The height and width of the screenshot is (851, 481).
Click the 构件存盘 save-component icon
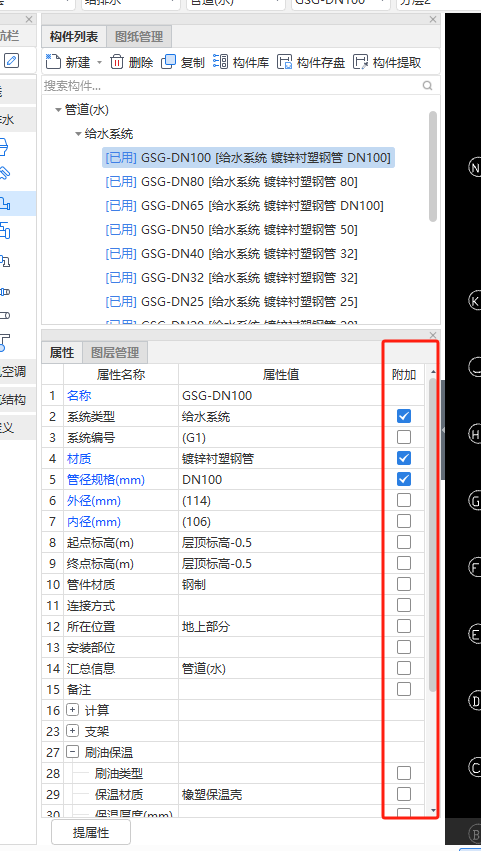(285, 62)
